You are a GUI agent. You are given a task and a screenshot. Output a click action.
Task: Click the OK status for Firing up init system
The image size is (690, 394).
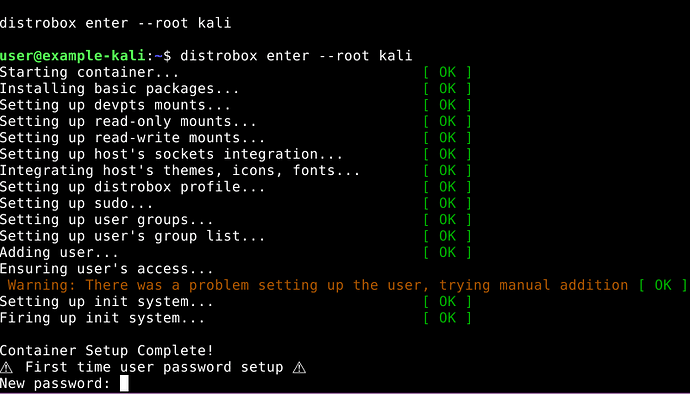pyautogui.click(x=447, y=318)
